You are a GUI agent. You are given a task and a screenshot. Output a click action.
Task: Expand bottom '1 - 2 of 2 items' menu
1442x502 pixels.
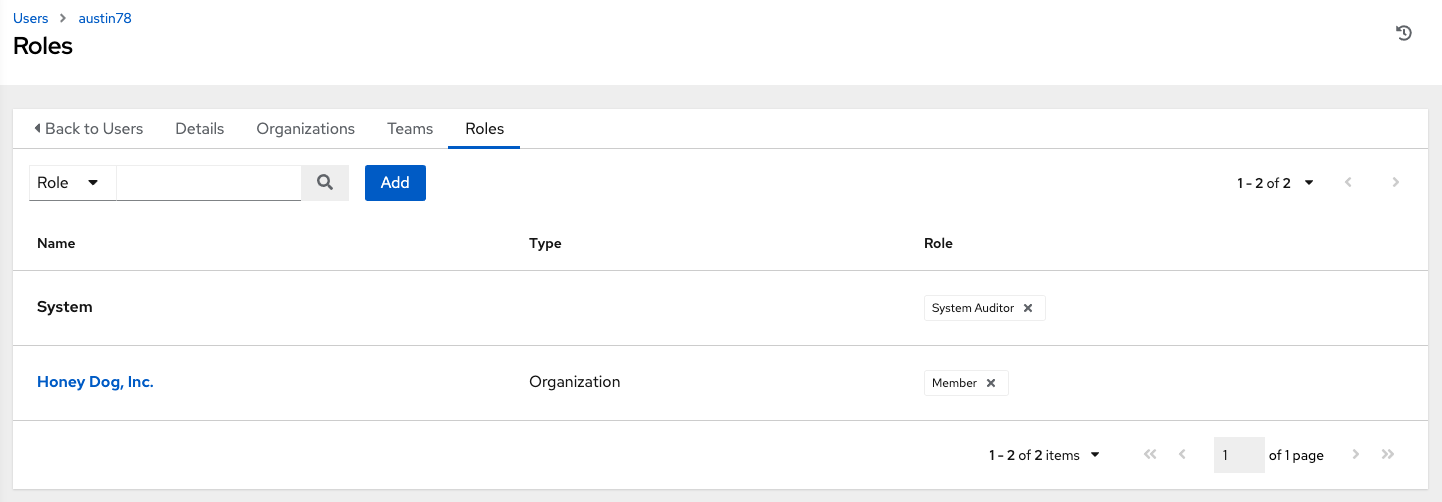(1044, 455)
